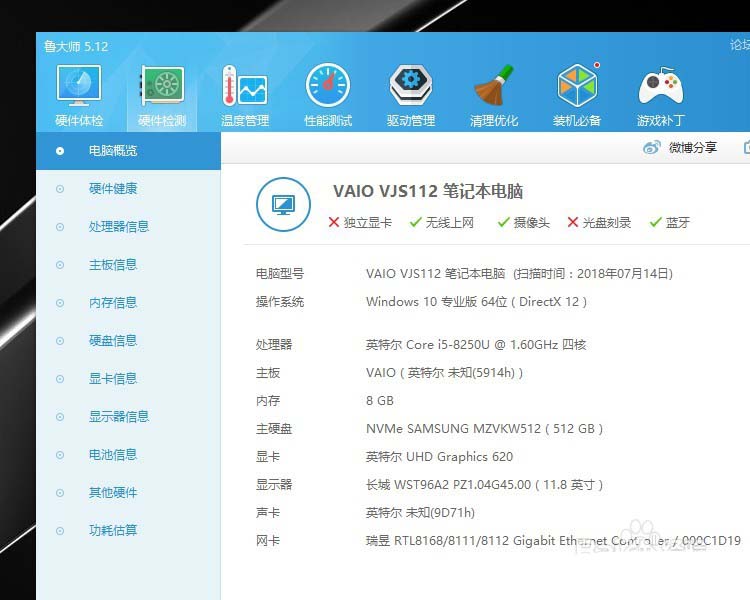The width and height of the screenshot is (750, 600).
Task: Click NVMe SAMSUNG MZVKW512 disk value
Action: click(x=484, y=429)
